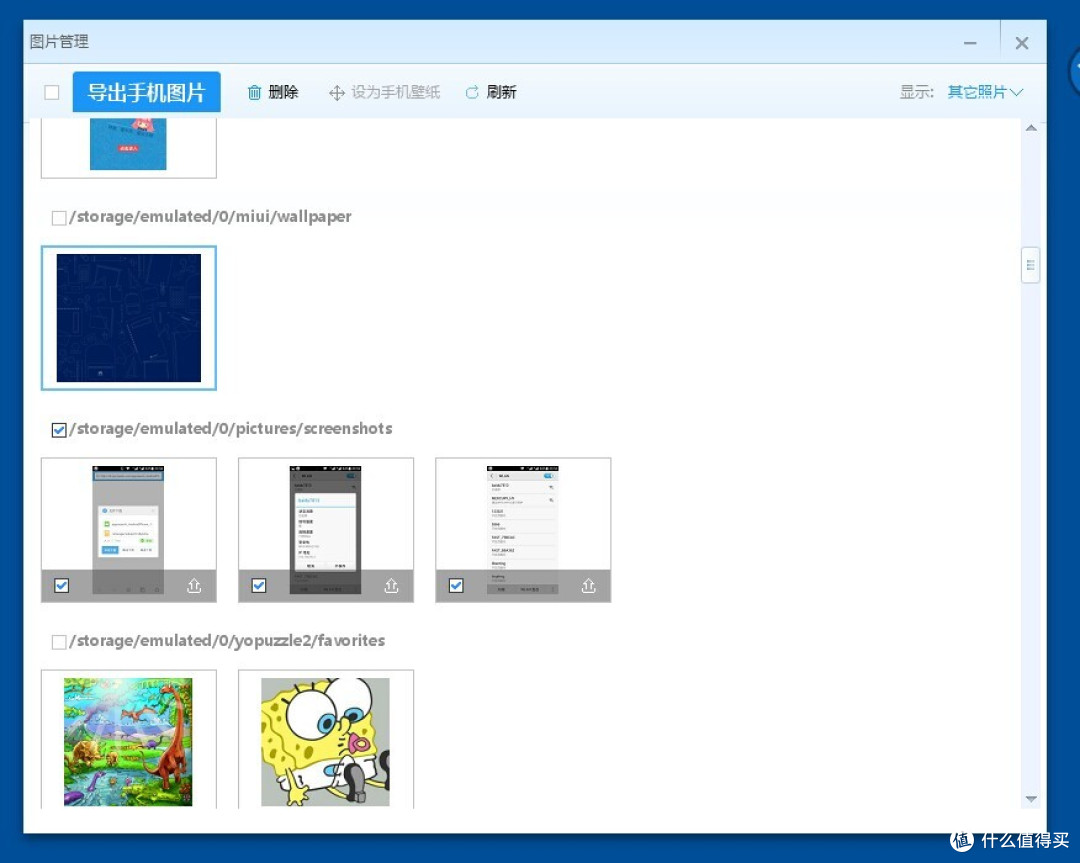Screen dimensions: 1080x863
Task: Click 设为手机壁纸 set wallpaper option
Action: (x=384, y=92)
